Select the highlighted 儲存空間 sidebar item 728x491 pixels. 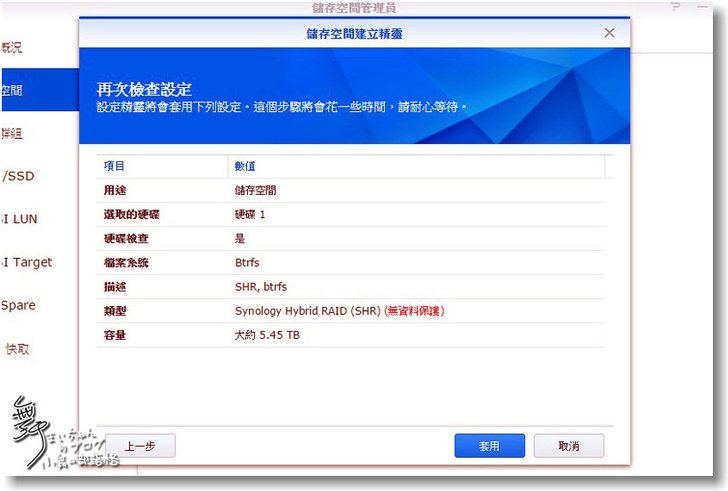point(12,90)
